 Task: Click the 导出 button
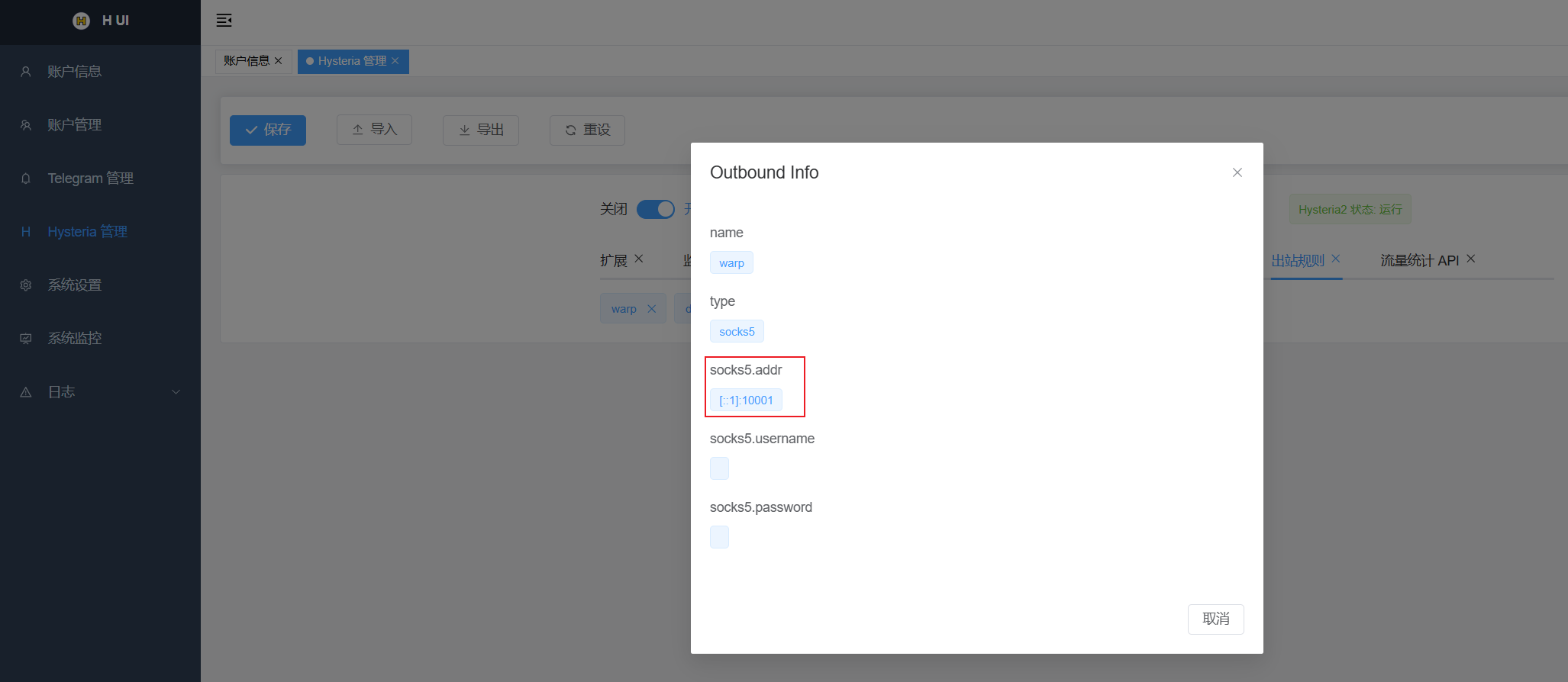tap(481, 130)
